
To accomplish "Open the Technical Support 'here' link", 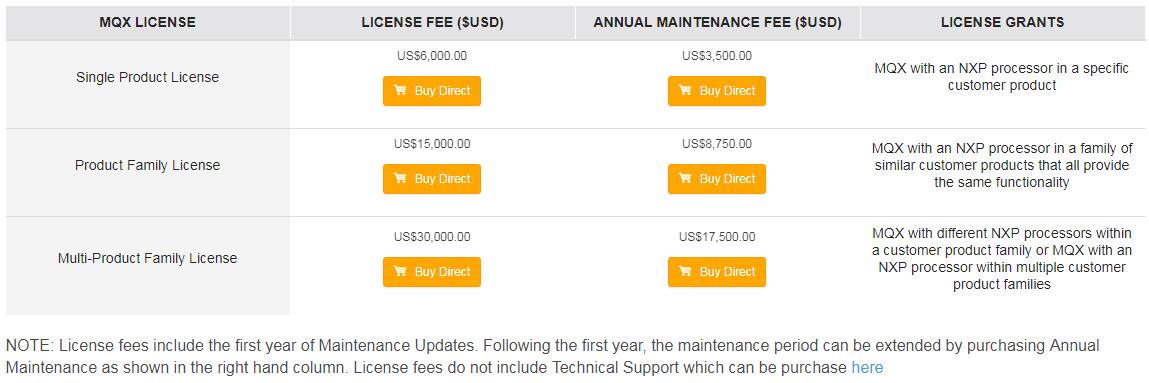I will (867, 367).
